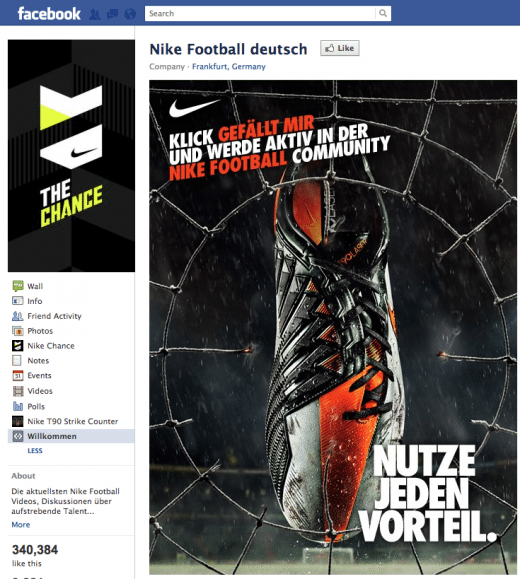The width and height of the screenshot is (520, 579).
Task: Click the Events calendar icon
Action: 18,375
